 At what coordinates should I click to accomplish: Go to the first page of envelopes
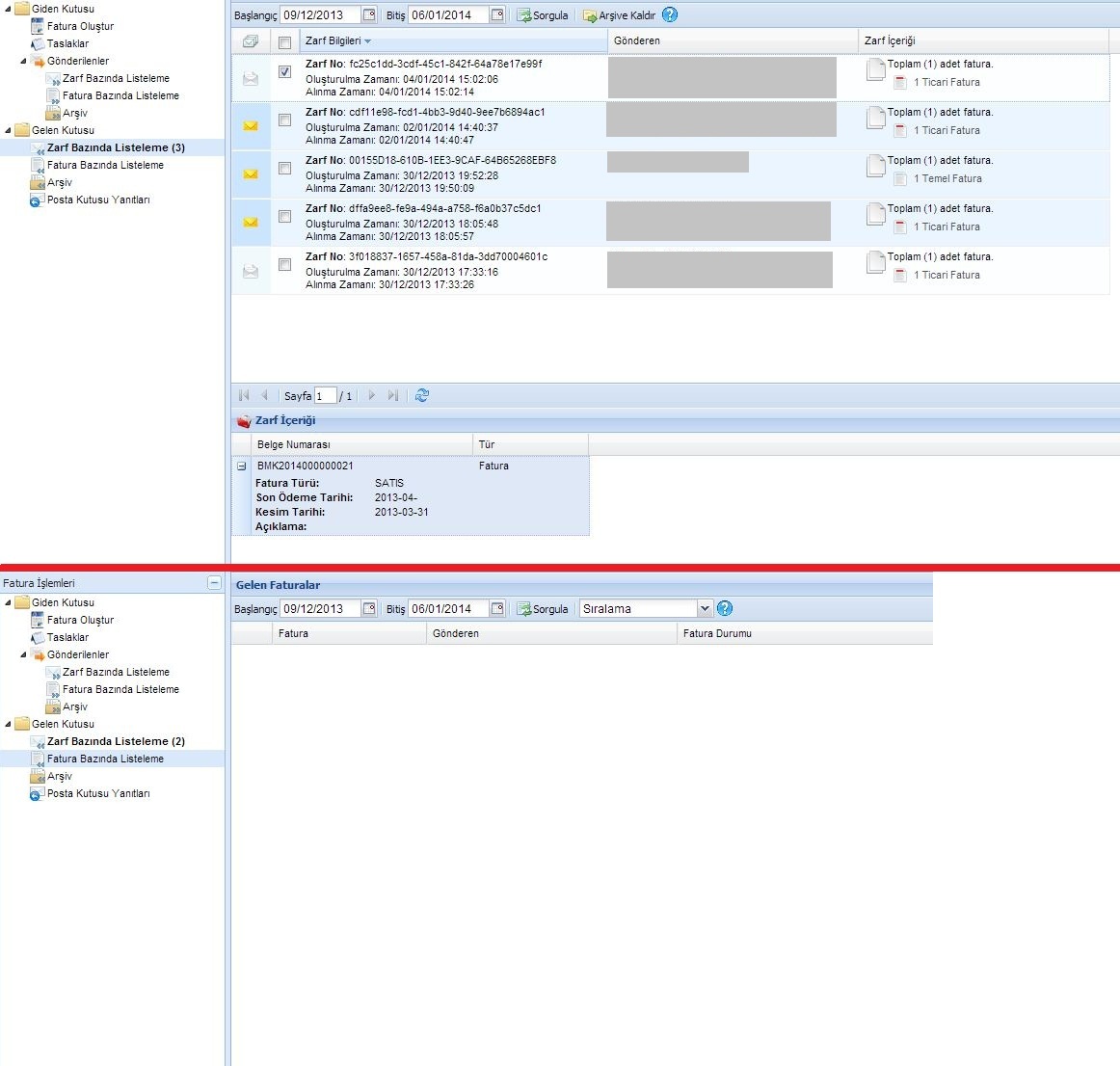point(244,395)
